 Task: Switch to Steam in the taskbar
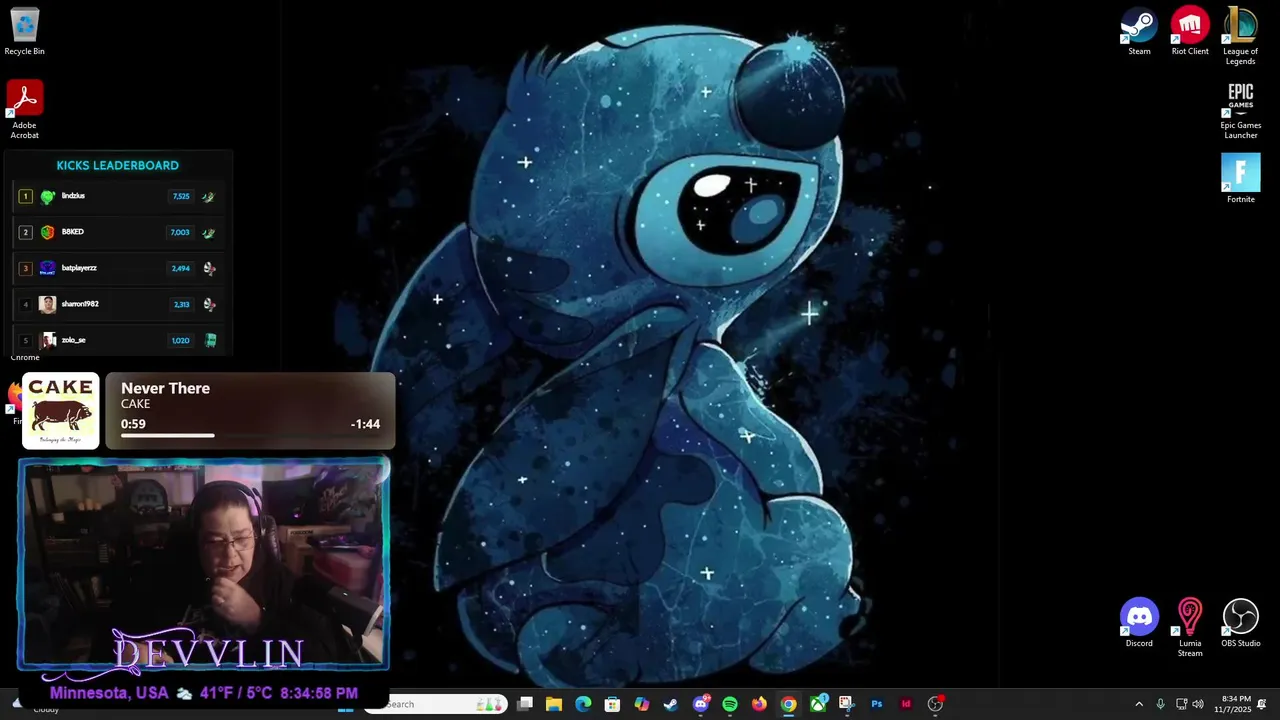click(x=671, y=704)
